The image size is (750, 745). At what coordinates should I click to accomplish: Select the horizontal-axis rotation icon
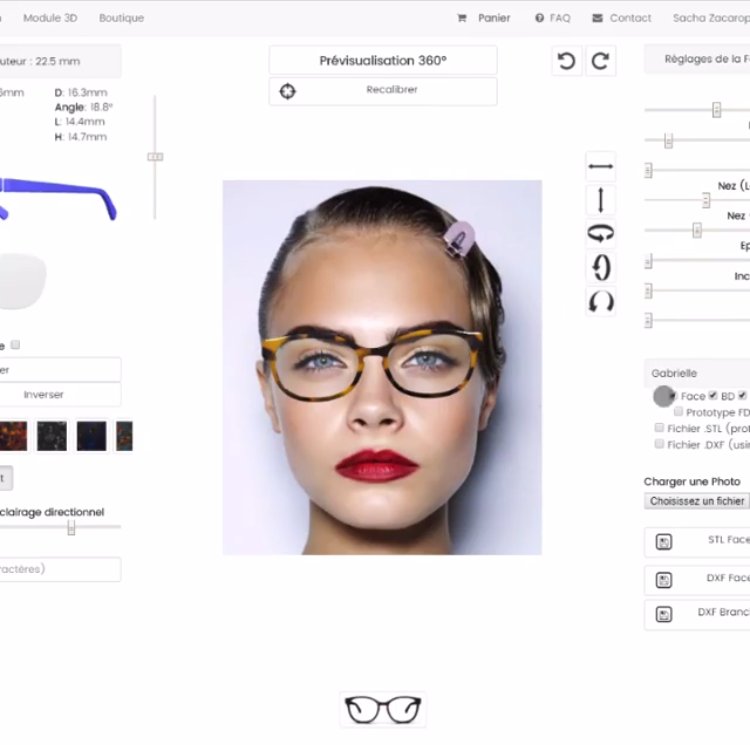pyautogui.click(x=601, y=233)
